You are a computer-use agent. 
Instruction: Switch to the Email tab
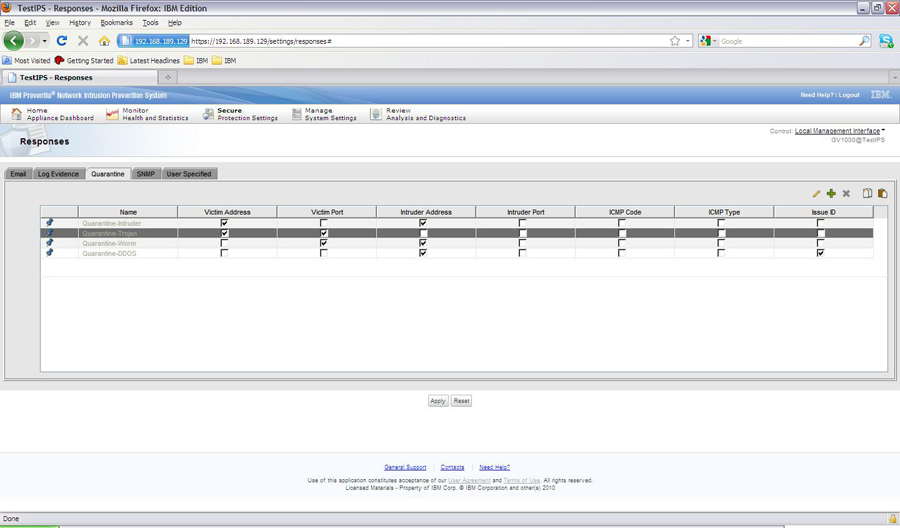(18, 174)
